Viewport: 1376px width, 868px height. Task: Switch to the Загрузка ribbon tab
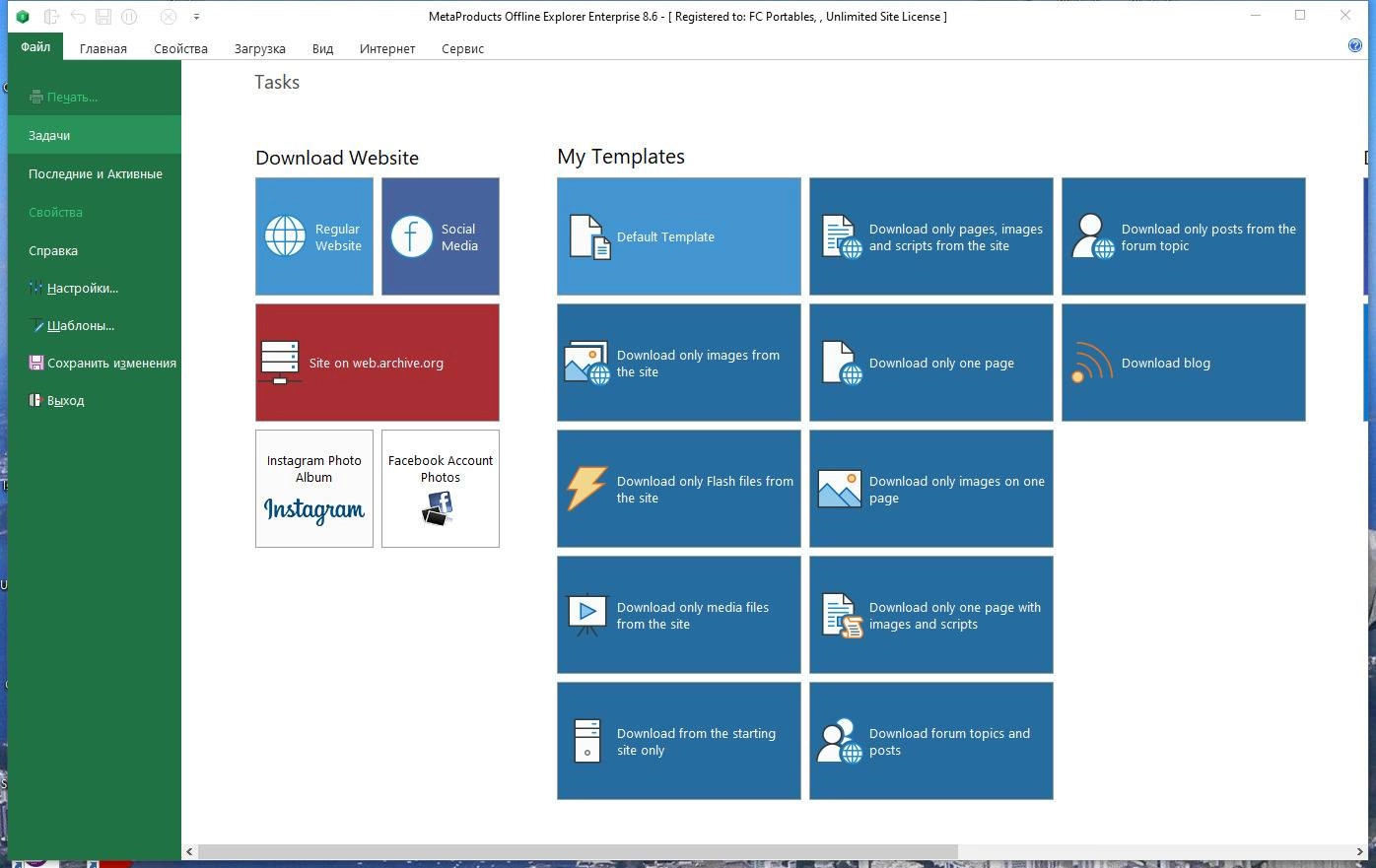(260, 48)
